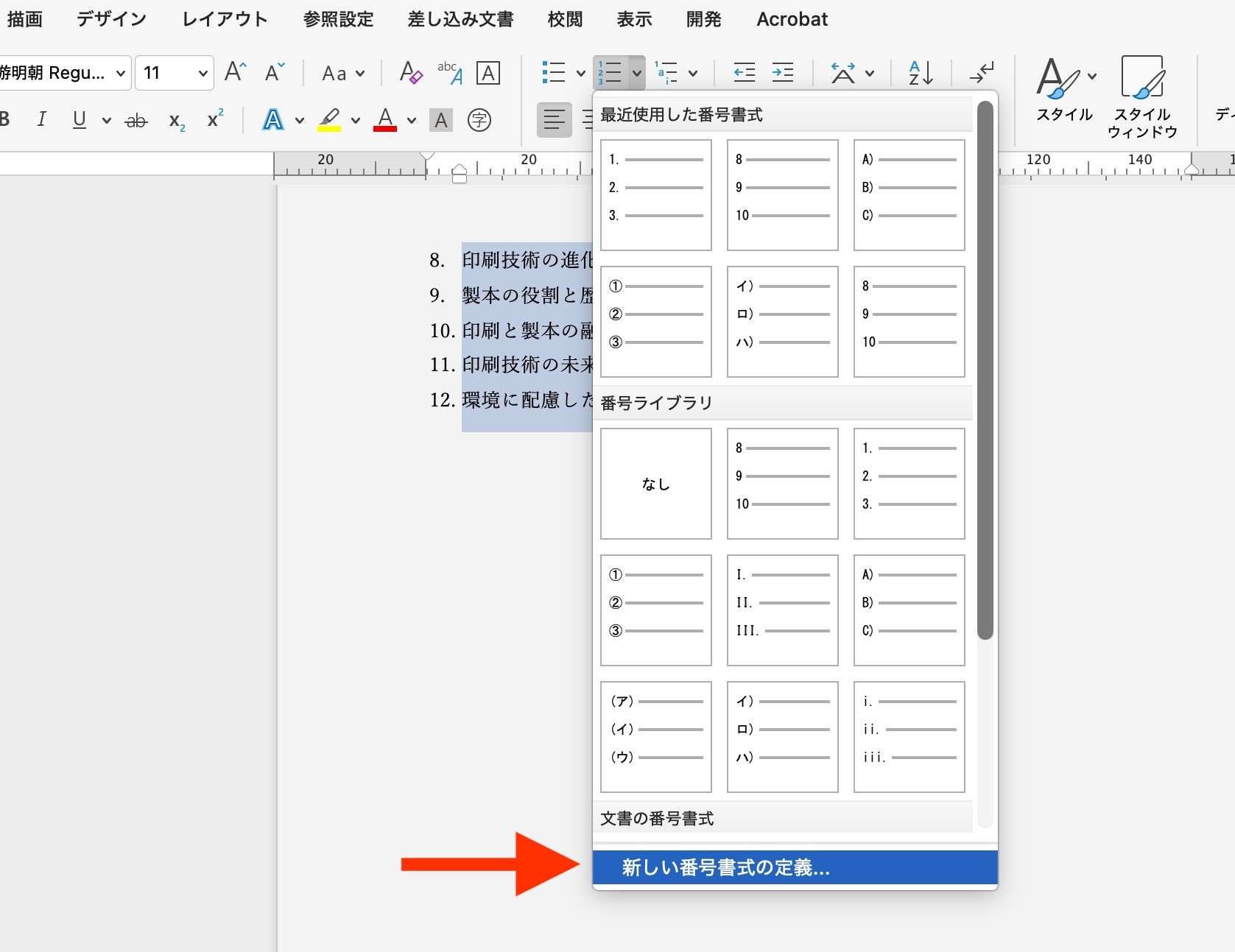
Task: Click the character shading A icon
Action: [x=441, y=120]
